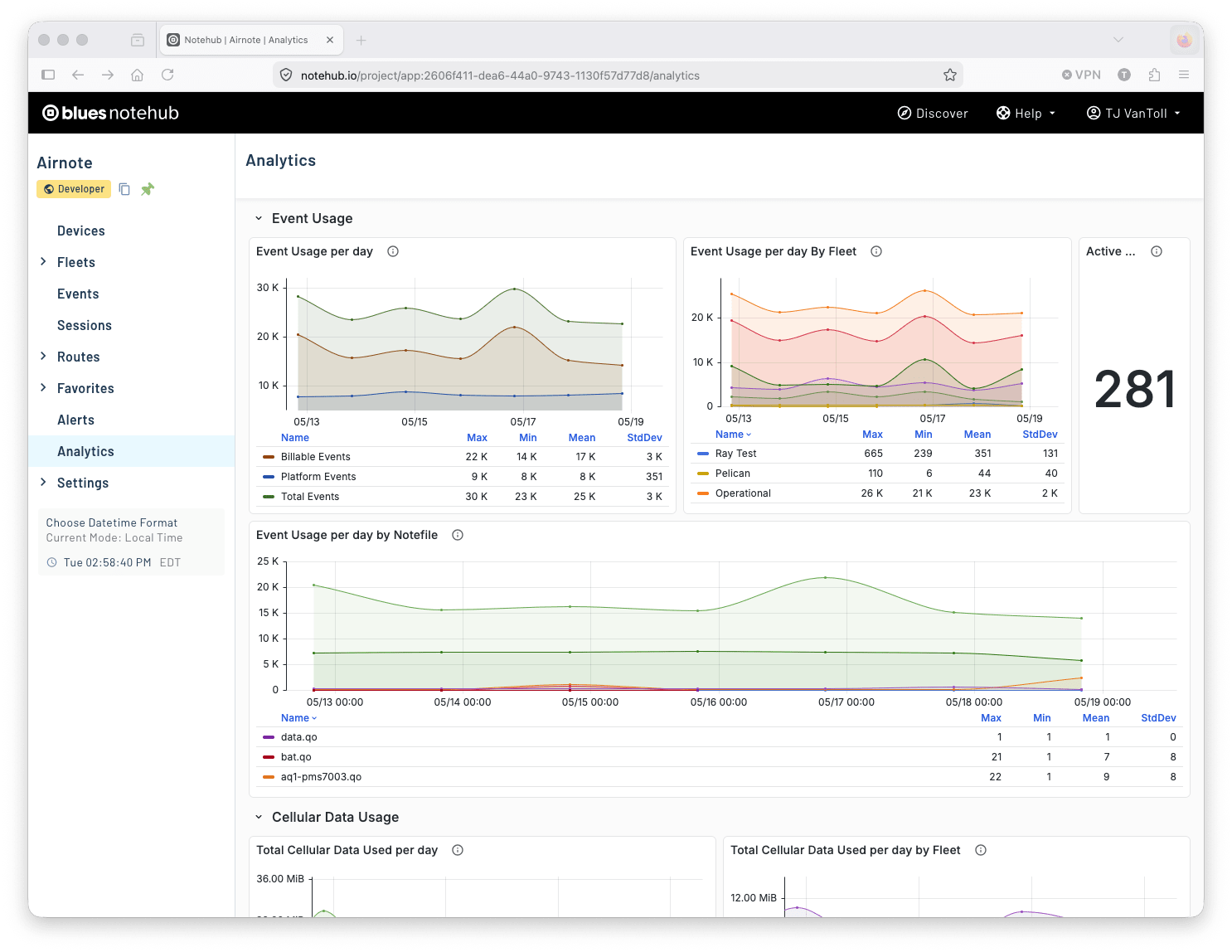This screenshot has height=952, width=1232.
Task: Click the browser profile avatar icon
Action: (x=1184, y=40)
